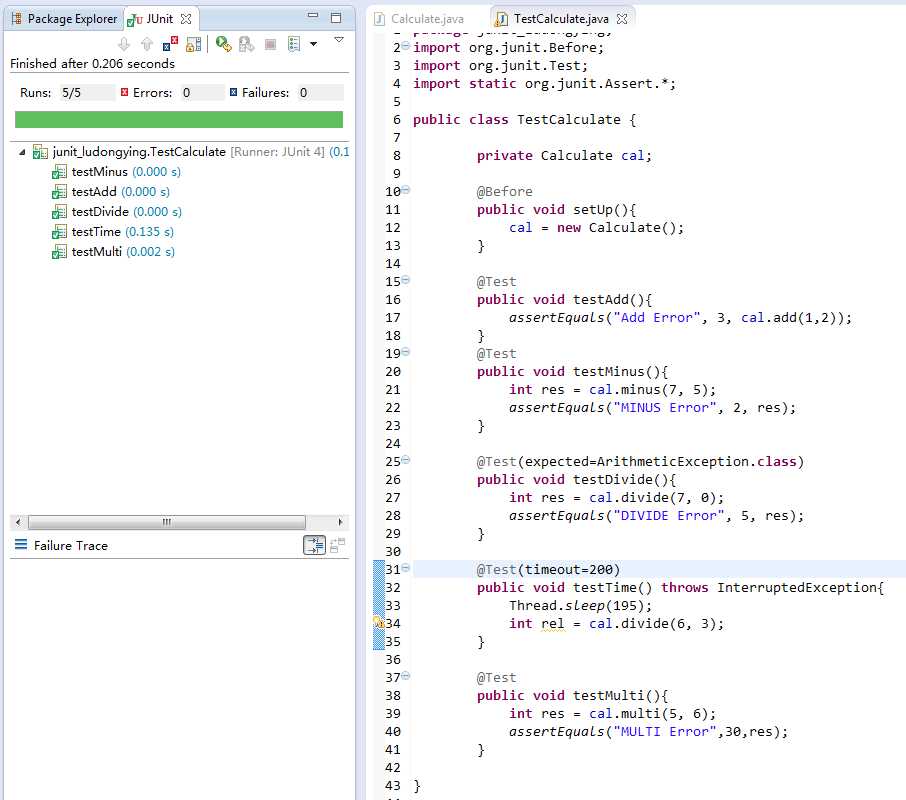The image size is (906, 800).
Task: Select the testTime test result
Action: coord(96,232)
